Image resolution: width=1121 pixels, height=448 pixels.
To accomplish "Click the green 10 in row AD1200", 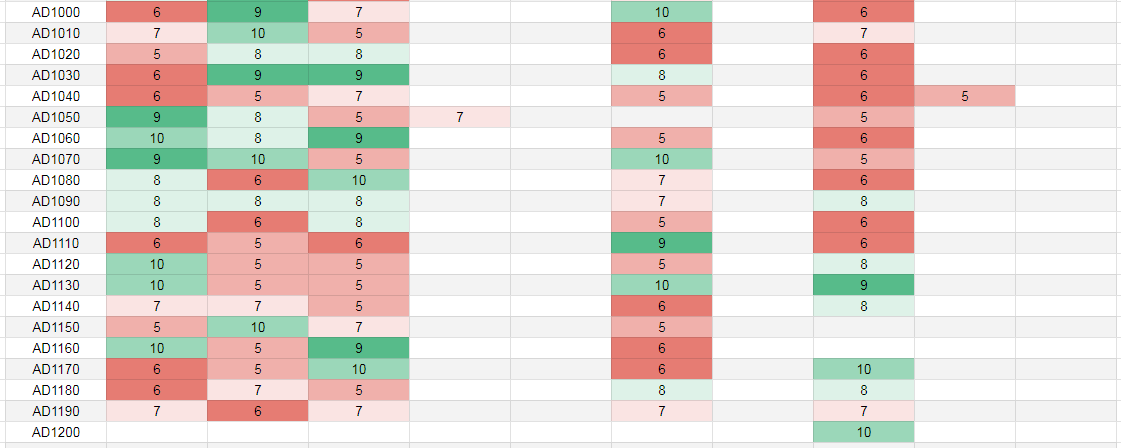I will coord(863,432).
